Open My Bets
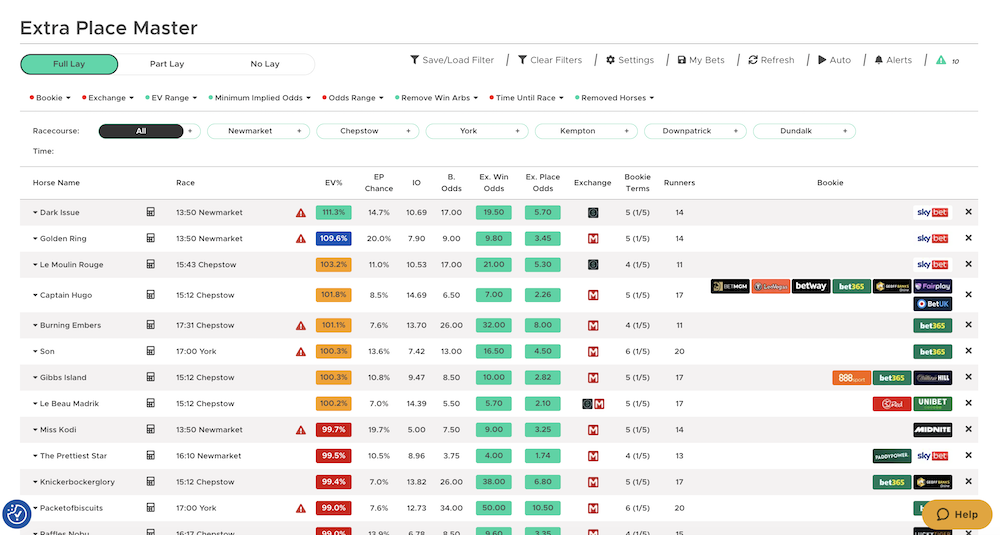 pyautogui.click(x=701, y=60)
